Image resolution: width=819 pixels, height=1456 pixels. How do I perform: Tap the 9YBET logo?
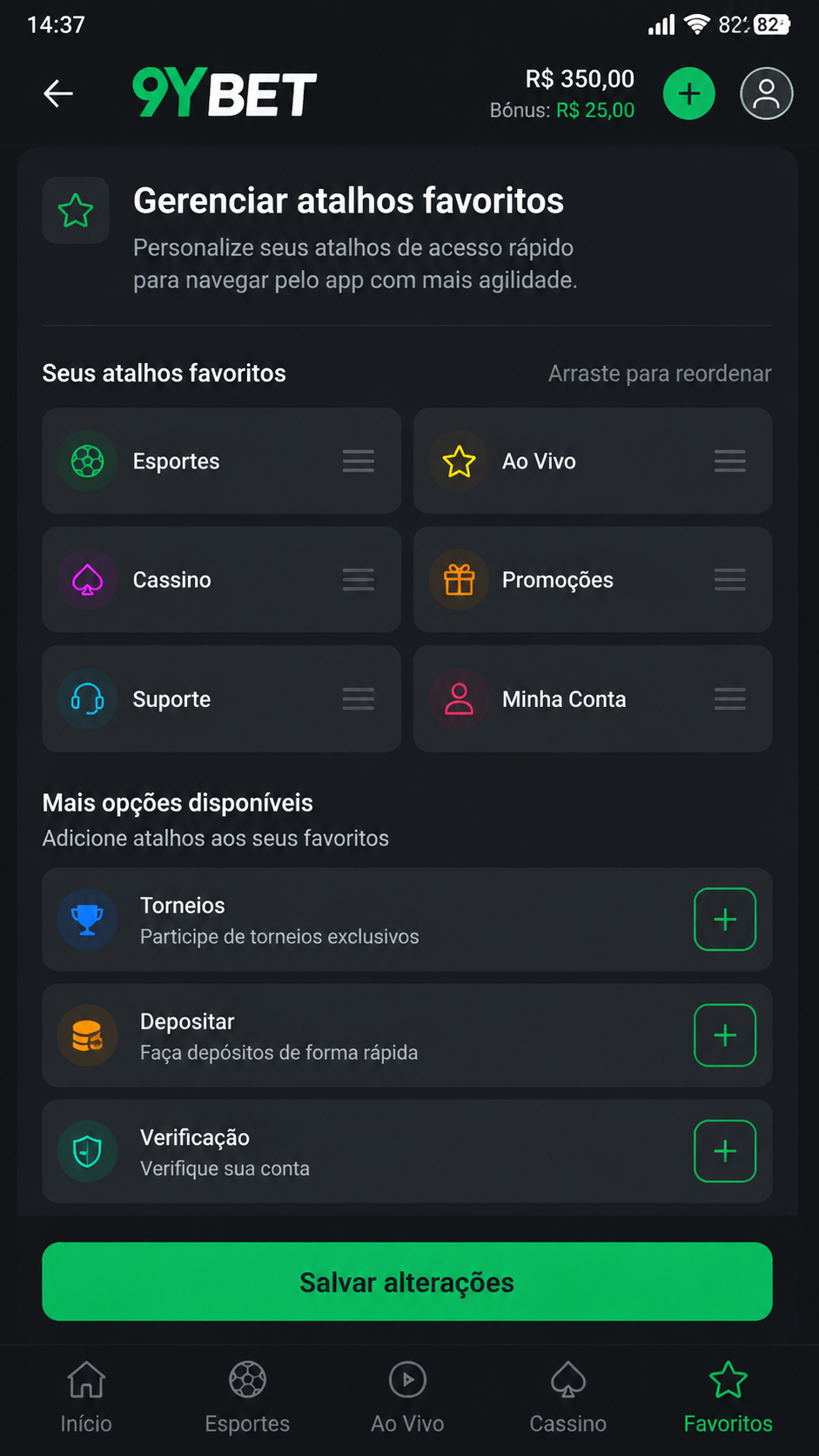point(225,93)
